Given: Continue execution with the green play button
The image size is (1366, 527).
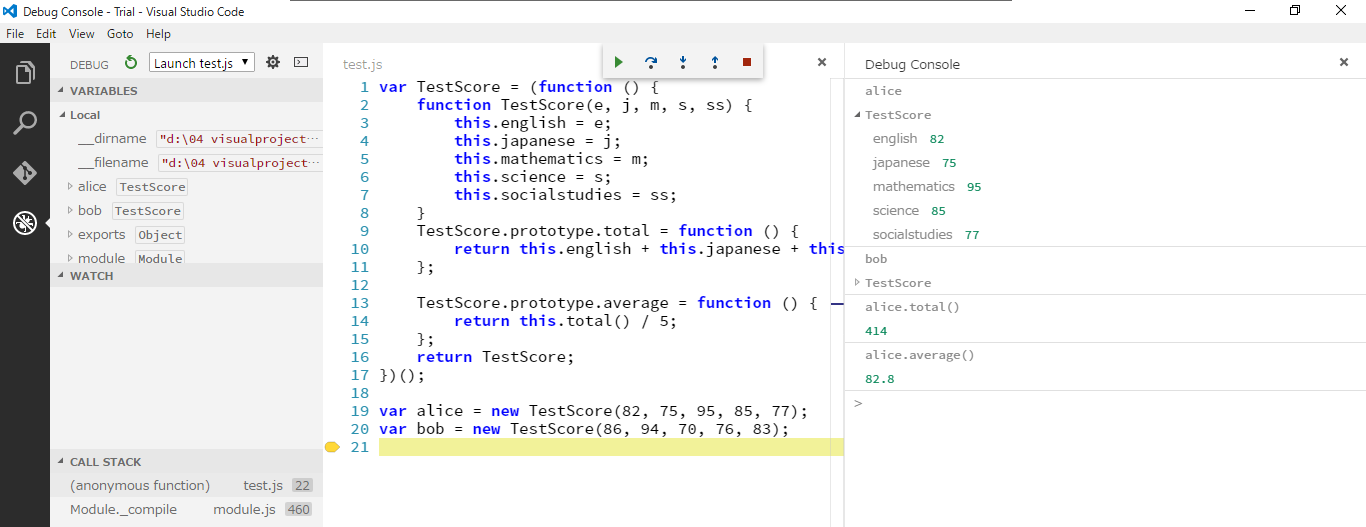Looking at the screenshot, I should (x=619, y=62).
